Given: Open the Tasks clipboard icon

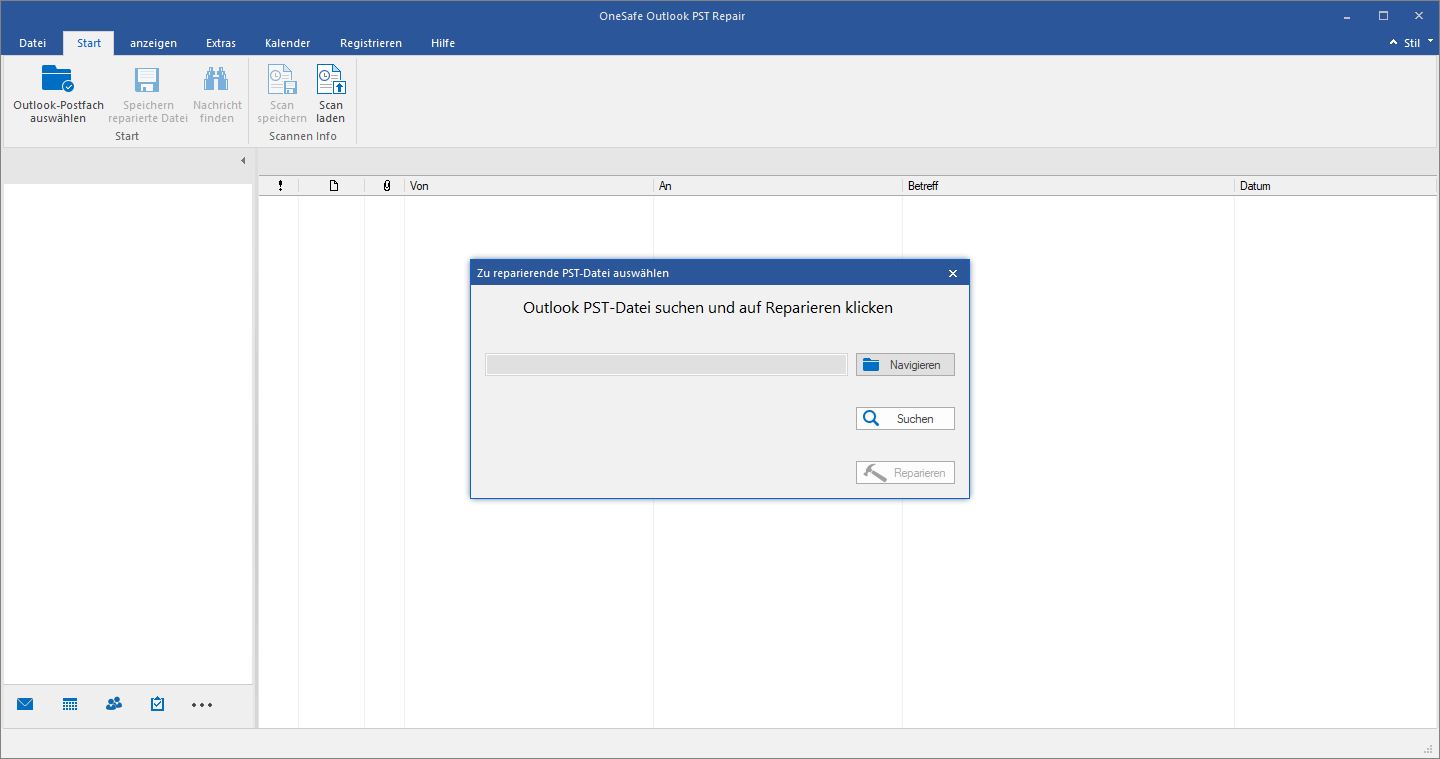Looking at the screenshot, I should 157,704.
